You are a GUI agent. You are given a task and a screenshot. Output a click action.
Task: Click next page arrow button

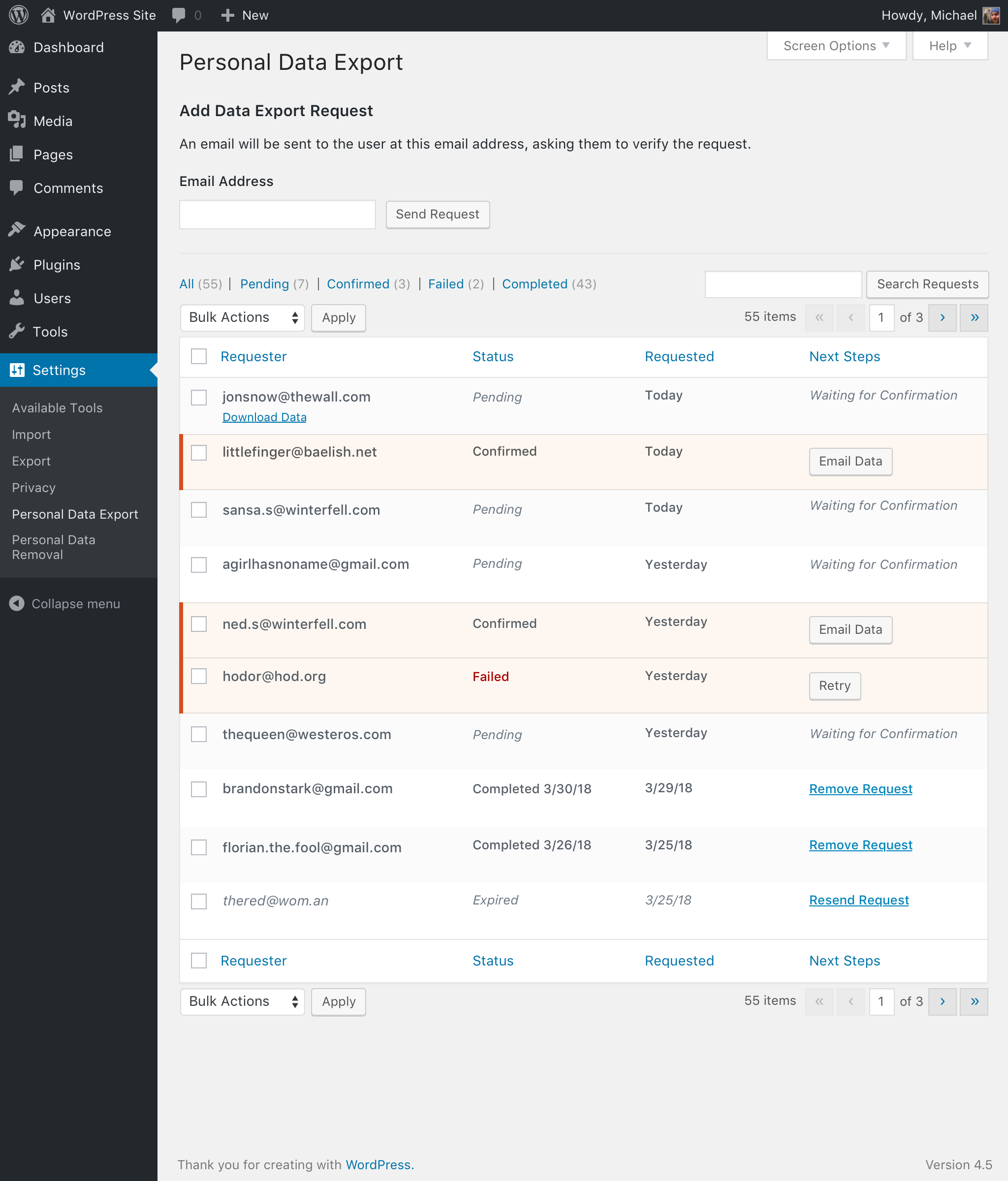point(942,318)
